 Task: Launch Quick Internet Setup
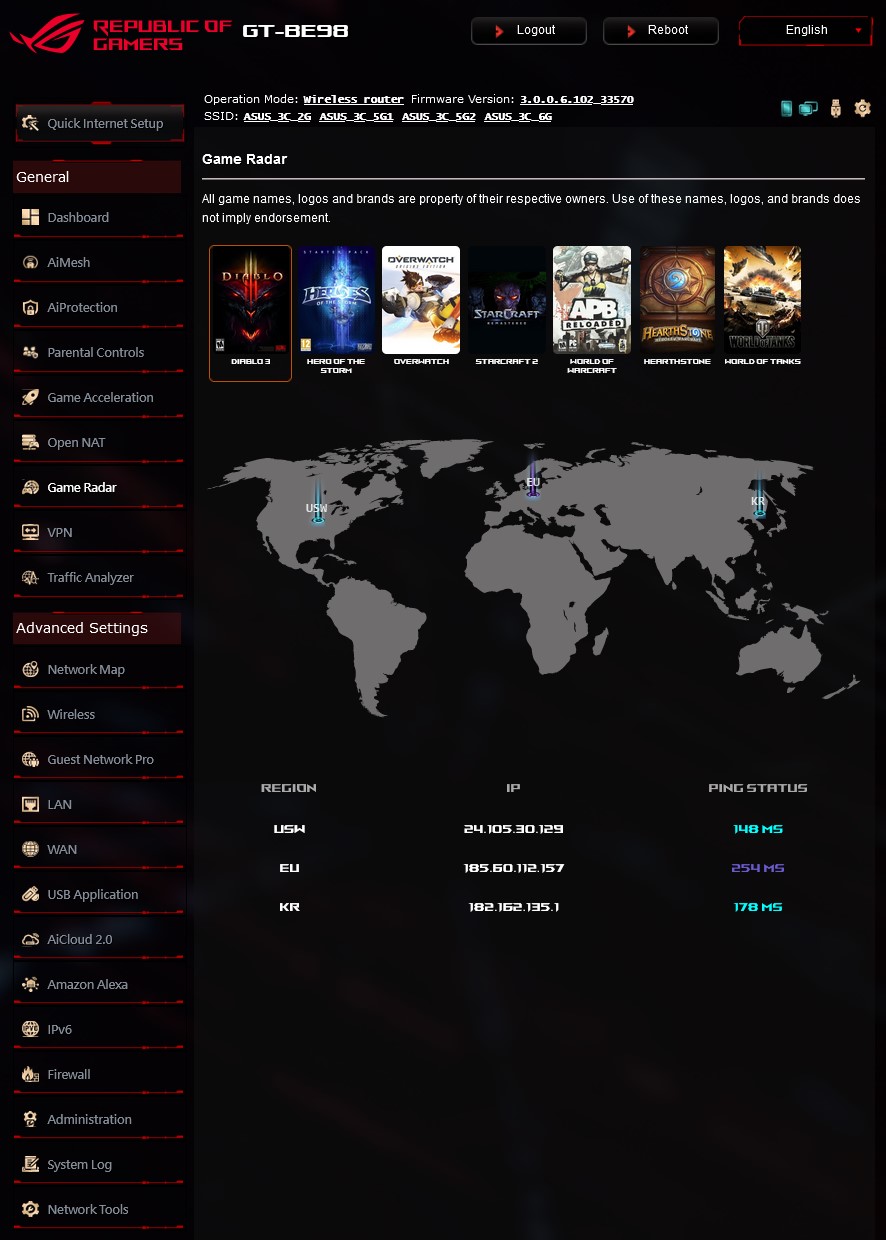click(x=100, y=124)
